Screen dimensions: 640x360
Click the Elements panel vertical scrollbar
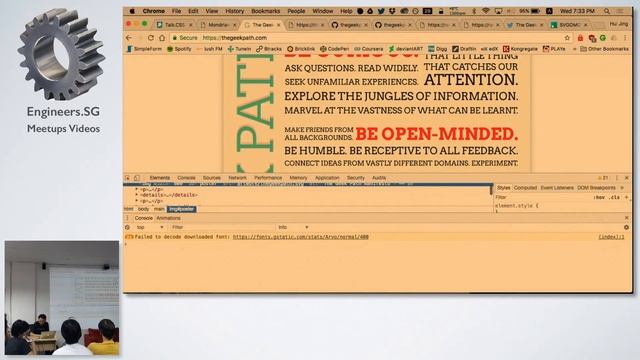(x=491, y=190)
